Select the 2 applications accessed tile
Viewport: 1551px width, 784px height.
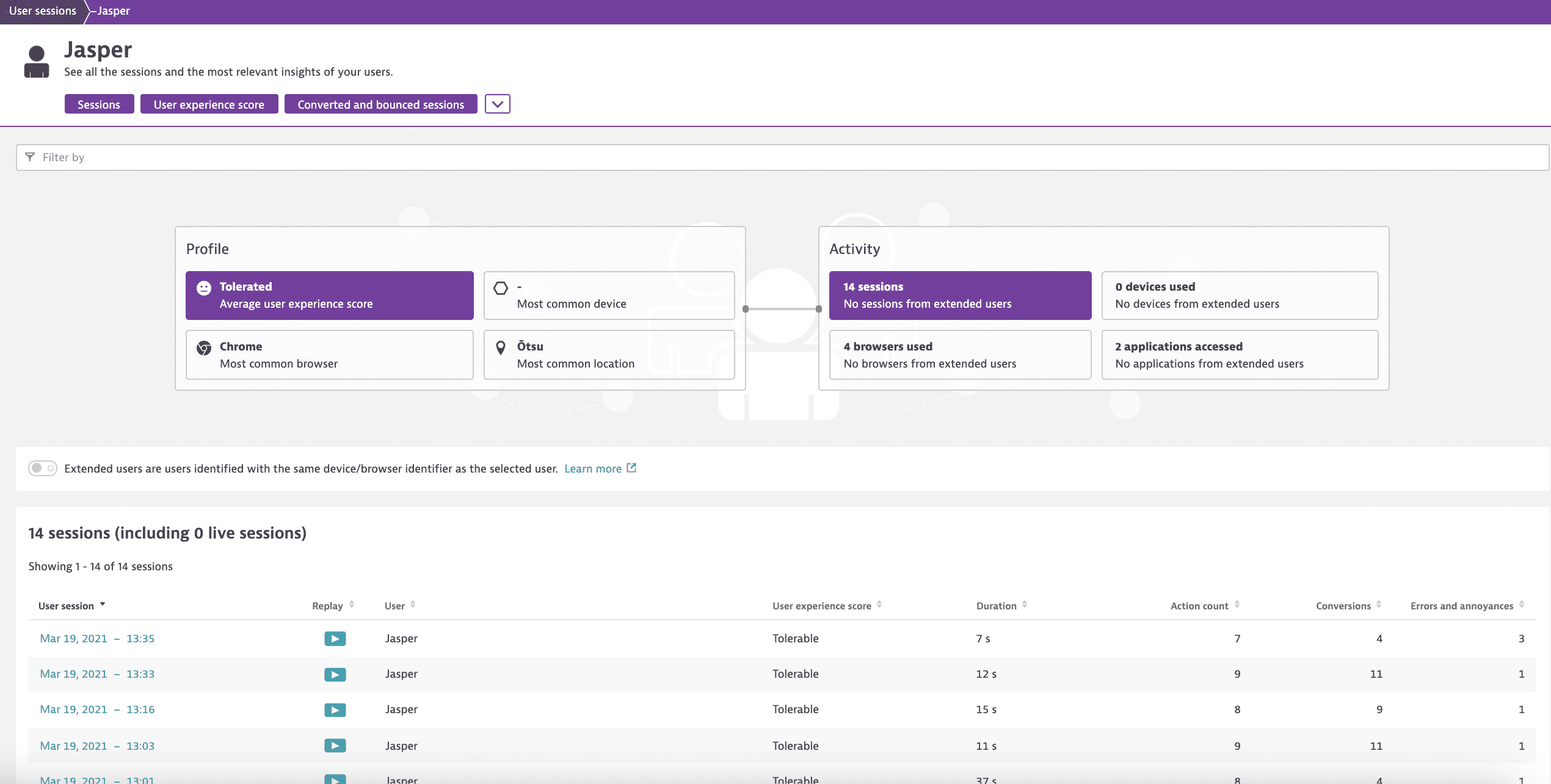tap(1240, 355)
